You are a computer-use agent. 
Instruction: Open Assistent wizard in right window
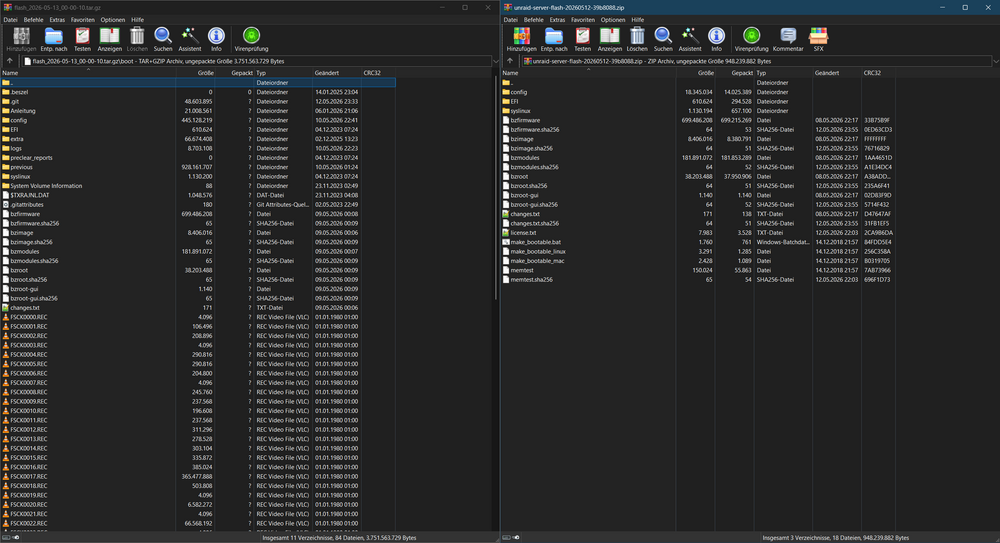coord(689,39)
